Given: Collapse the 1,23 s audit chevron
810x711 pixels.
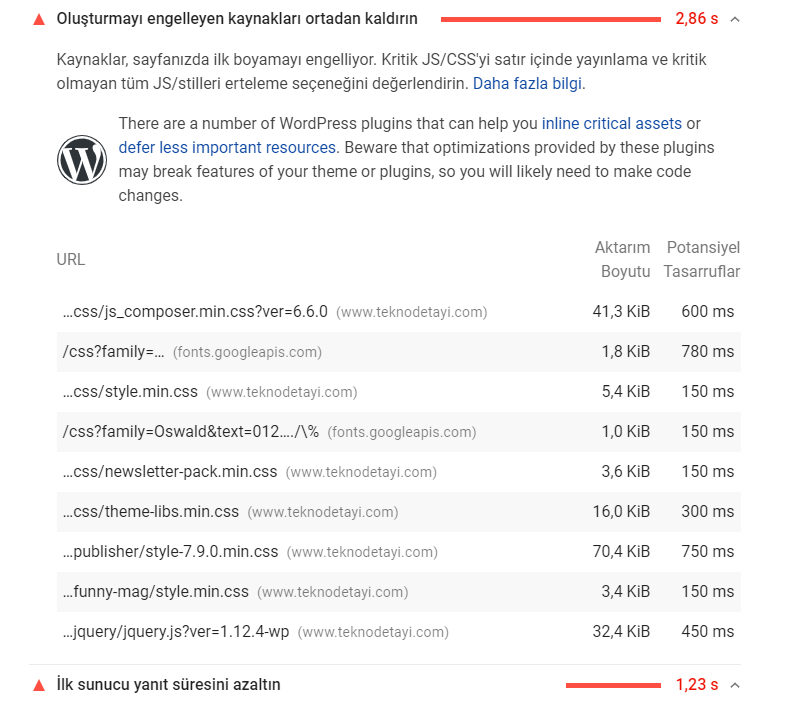Looking at the screenshot, I should click(735, 686).
